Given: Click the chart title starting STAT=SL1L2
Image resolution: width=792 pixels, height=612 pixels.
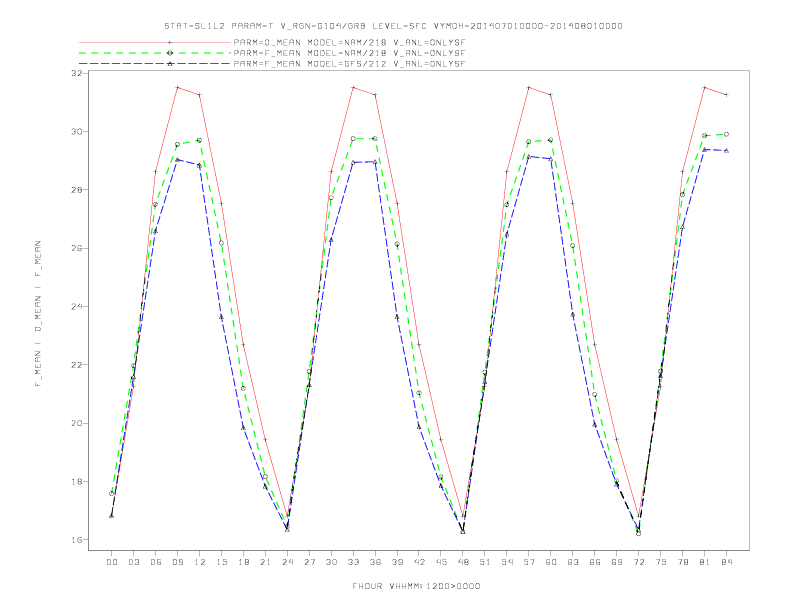Looking at the screenshot, I should (x=393, y=26).
